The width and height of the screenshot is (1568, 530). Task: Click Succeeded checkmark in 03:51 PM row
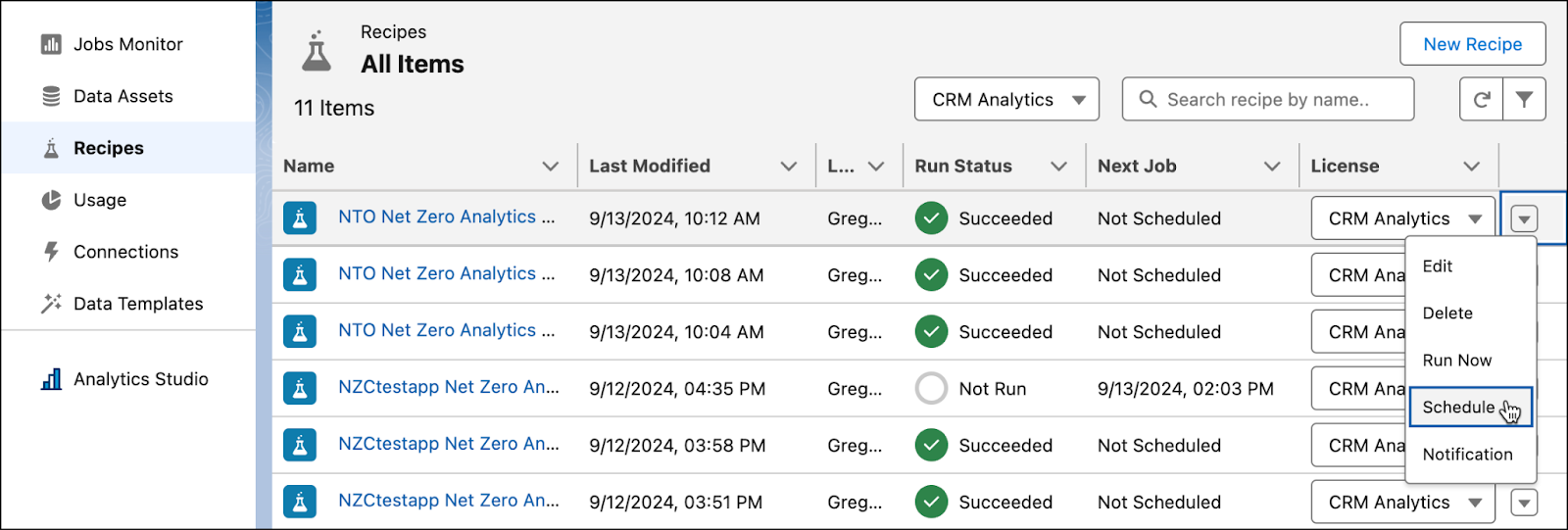(x=931, y=503)
